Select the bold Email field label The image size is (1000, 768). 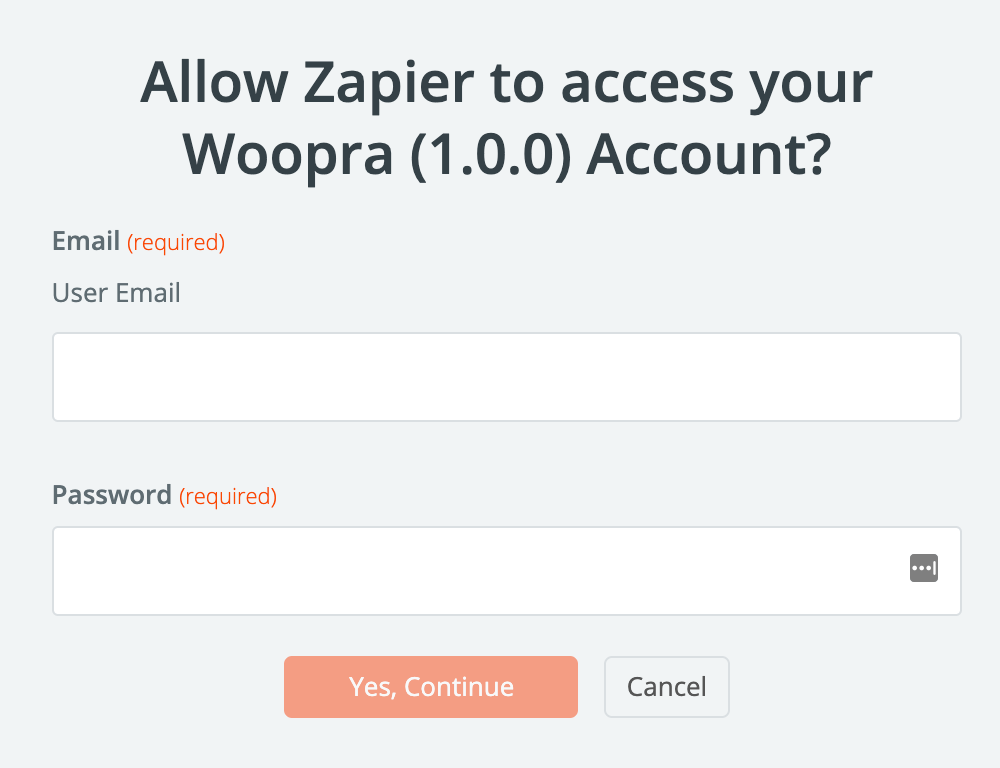pyautogui.click(x=86, y=241)
